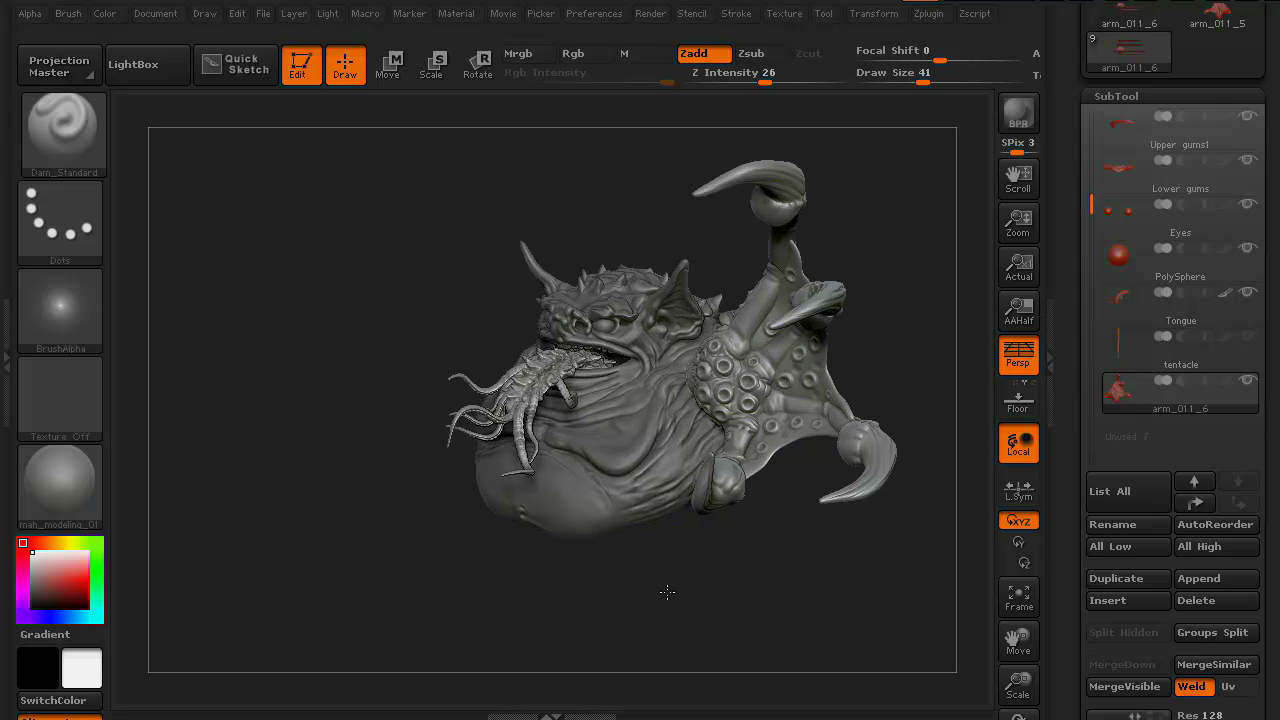Click the right-shelf Move view icon

(x=1018, y=641)
